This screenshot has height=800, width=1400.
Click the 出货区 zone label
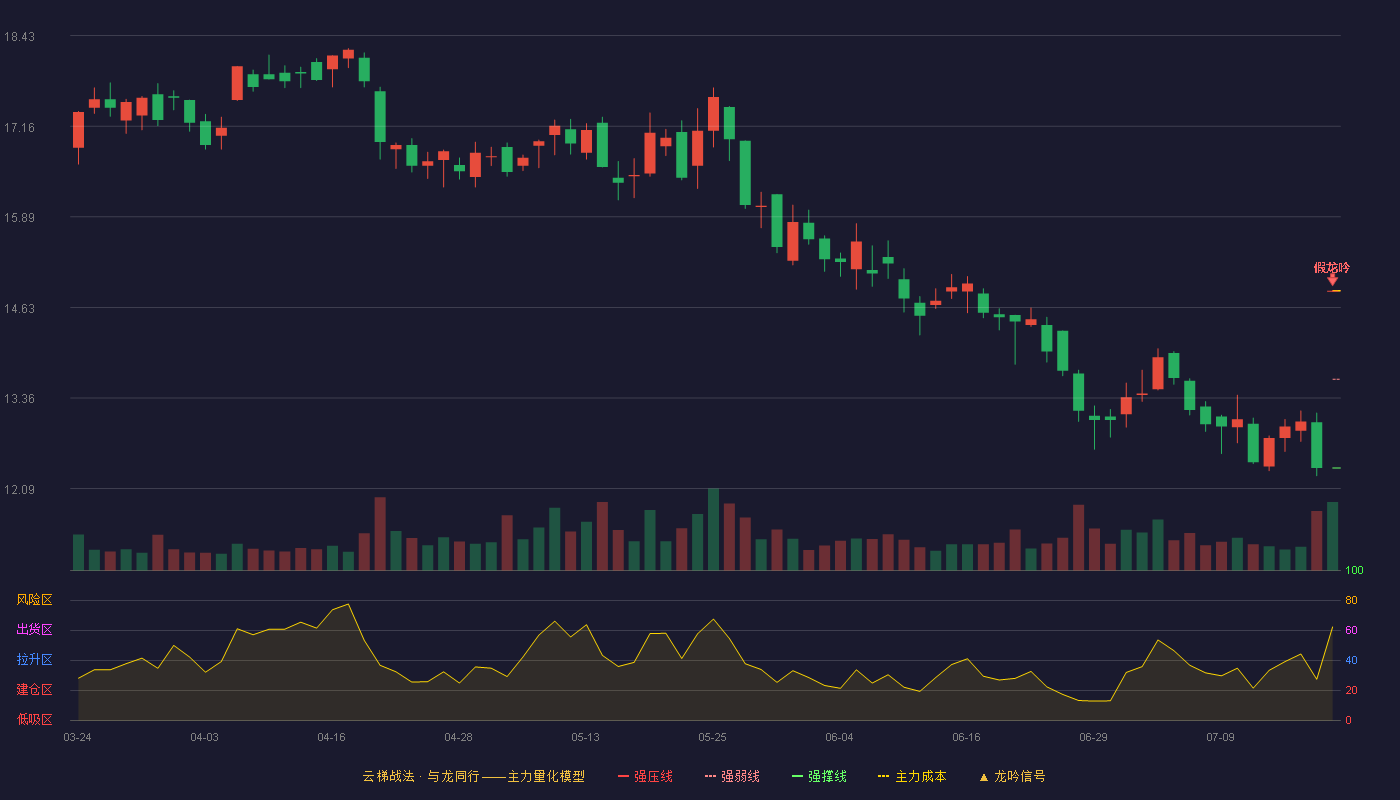(34, 630)
